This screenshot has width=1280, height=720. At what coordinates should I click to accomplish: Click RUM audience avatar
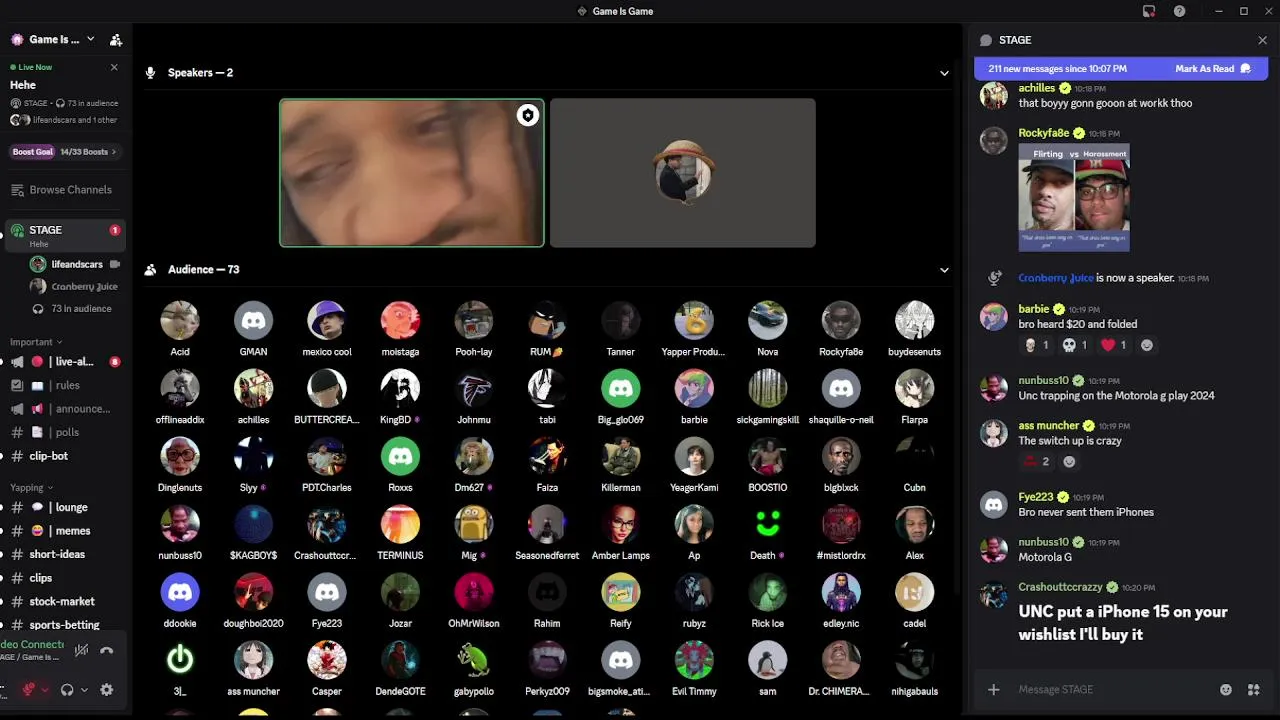coord(547,321)
